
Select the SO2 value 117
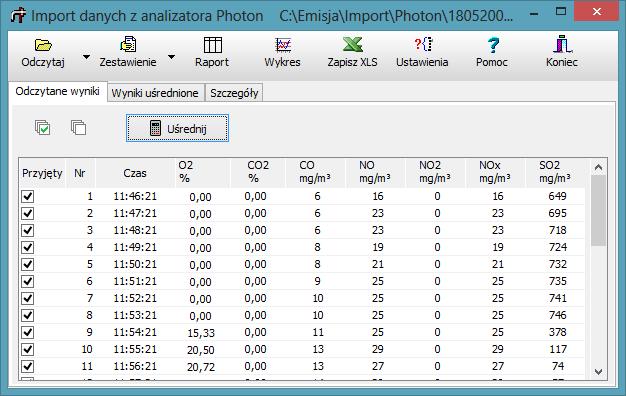point(558,349)
